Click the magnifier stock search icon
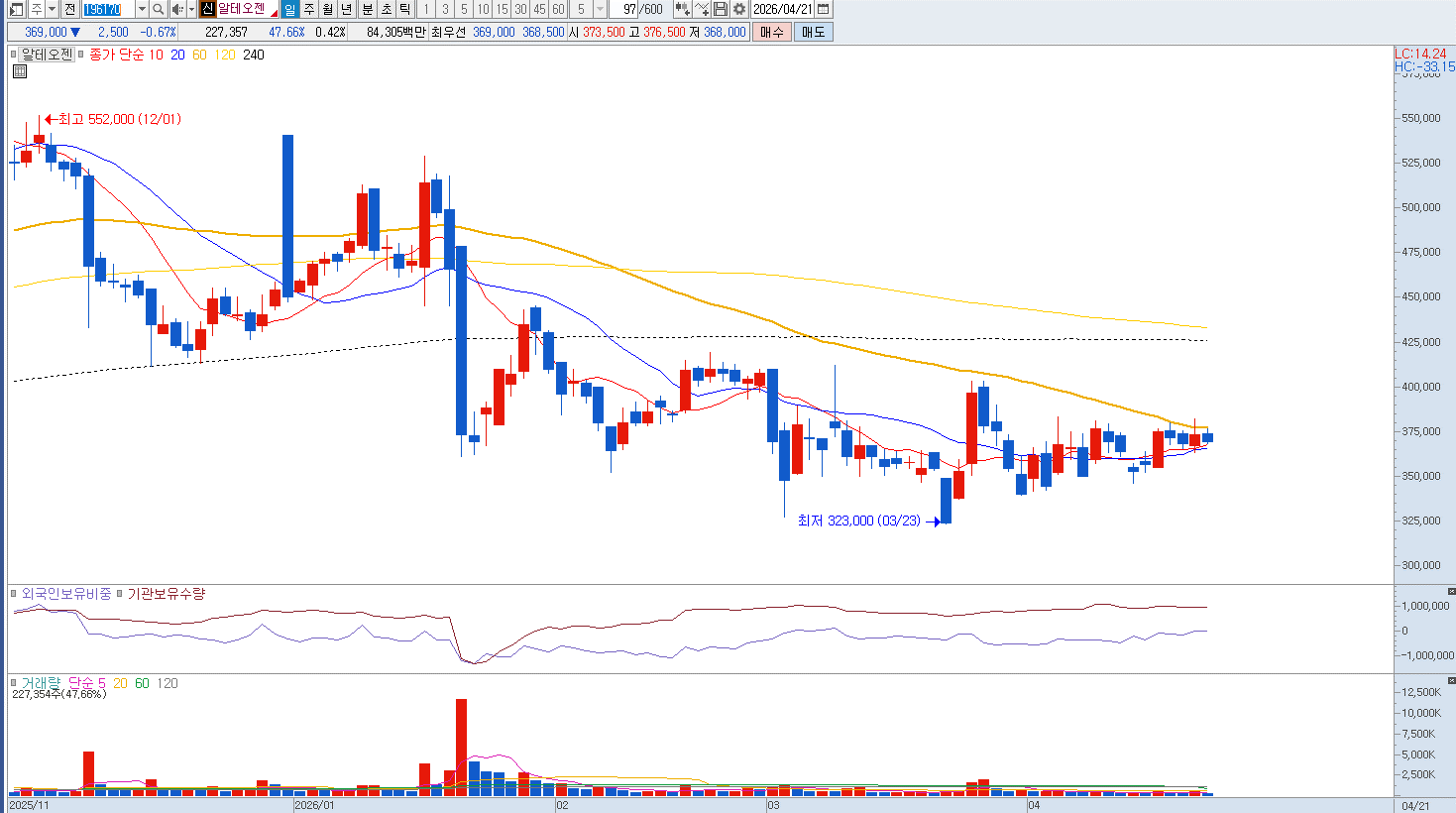 [159, 9]
